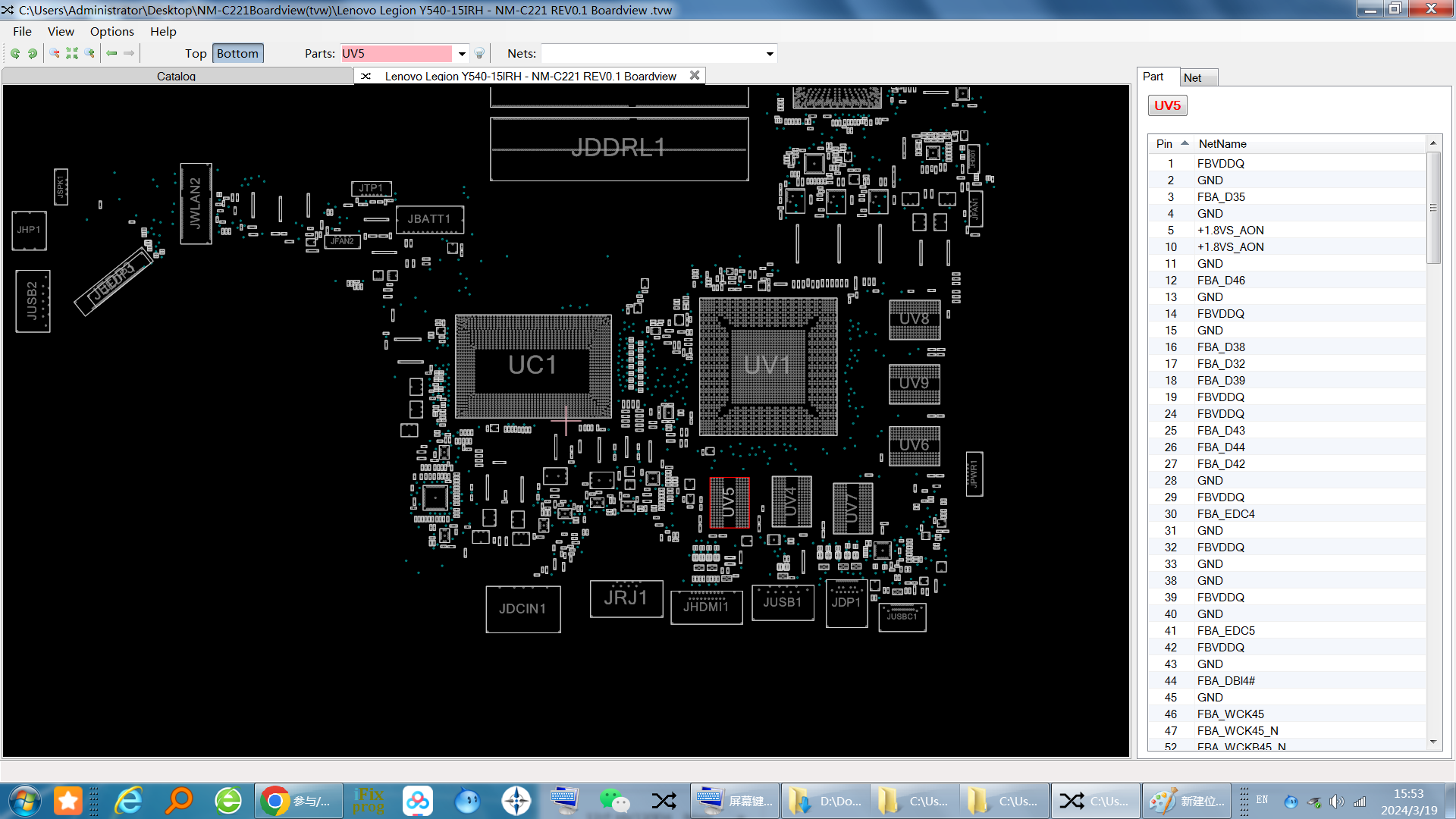Click the JBATT1 connector on the board
The image size is (1456, 819).
[x=429, y=219]
